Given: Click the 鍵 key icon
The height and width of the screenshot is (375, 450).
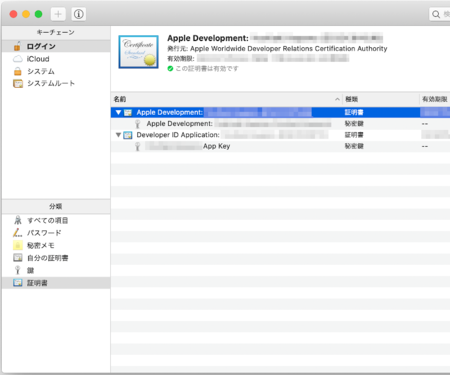Looking at the screenshot, I should (x=18, y=270).
